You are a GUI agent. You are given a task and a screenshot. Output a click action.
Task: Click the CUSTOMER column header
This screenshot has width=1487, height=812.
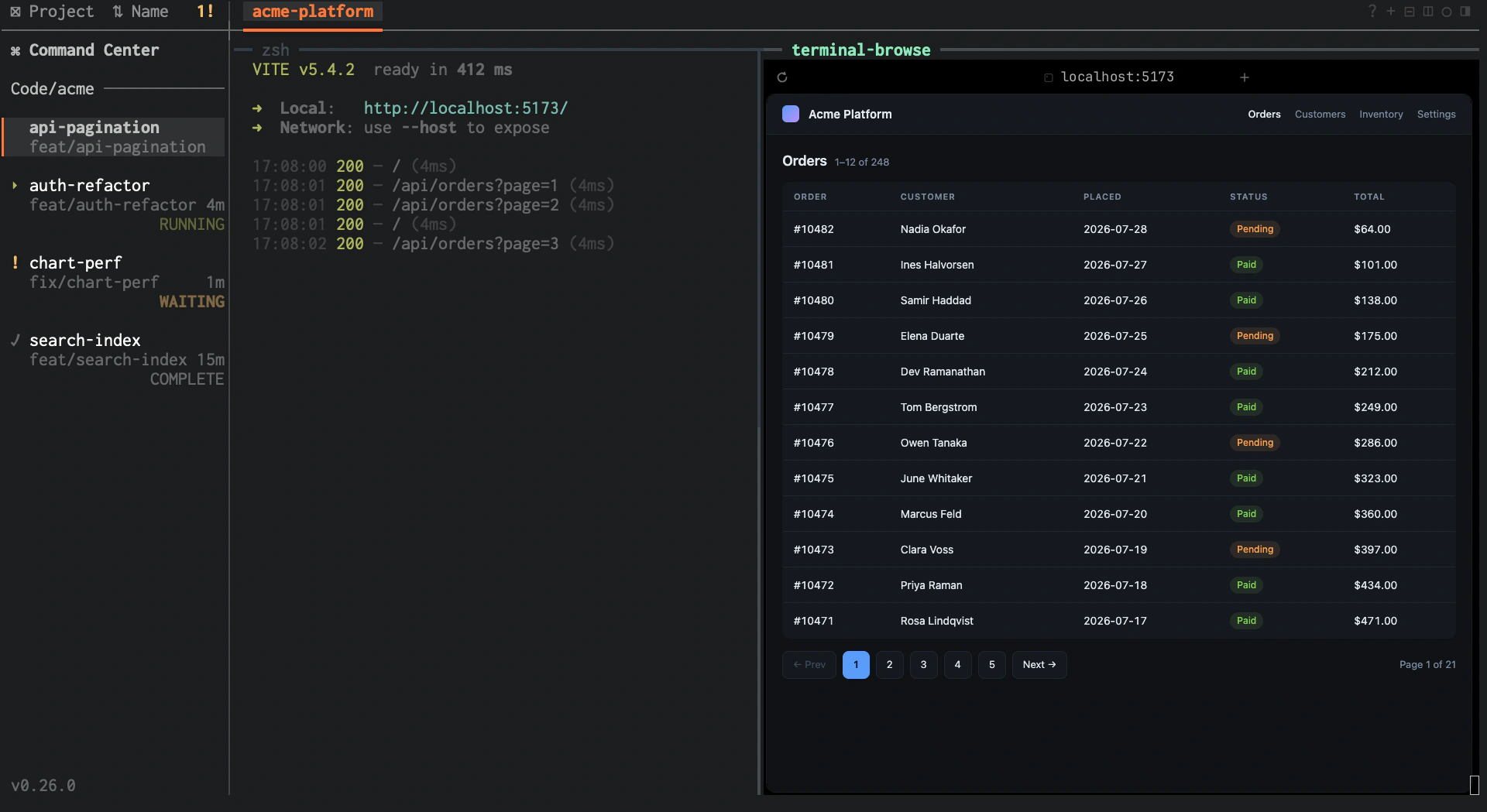(927, 197)
